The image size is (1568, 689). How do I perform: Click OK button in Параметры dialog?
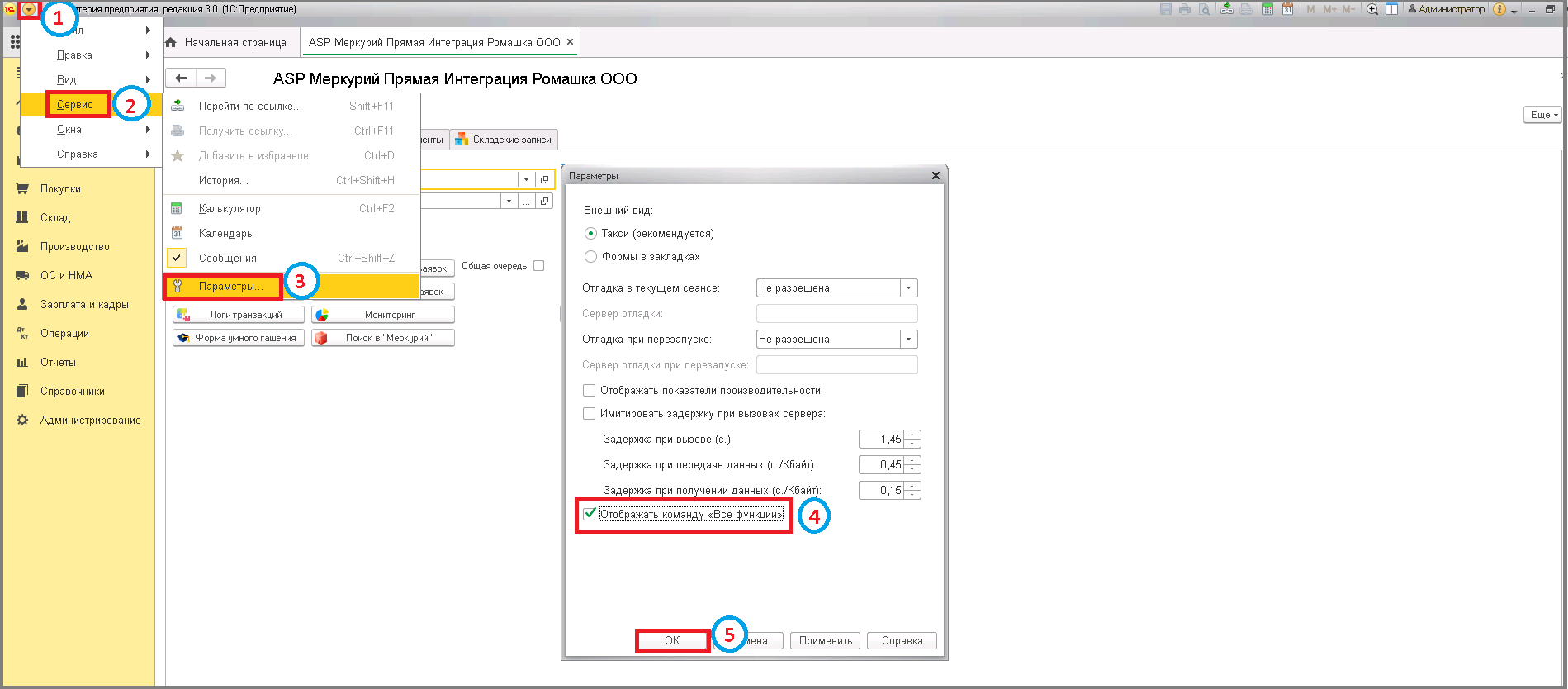(x=672, y=640)
